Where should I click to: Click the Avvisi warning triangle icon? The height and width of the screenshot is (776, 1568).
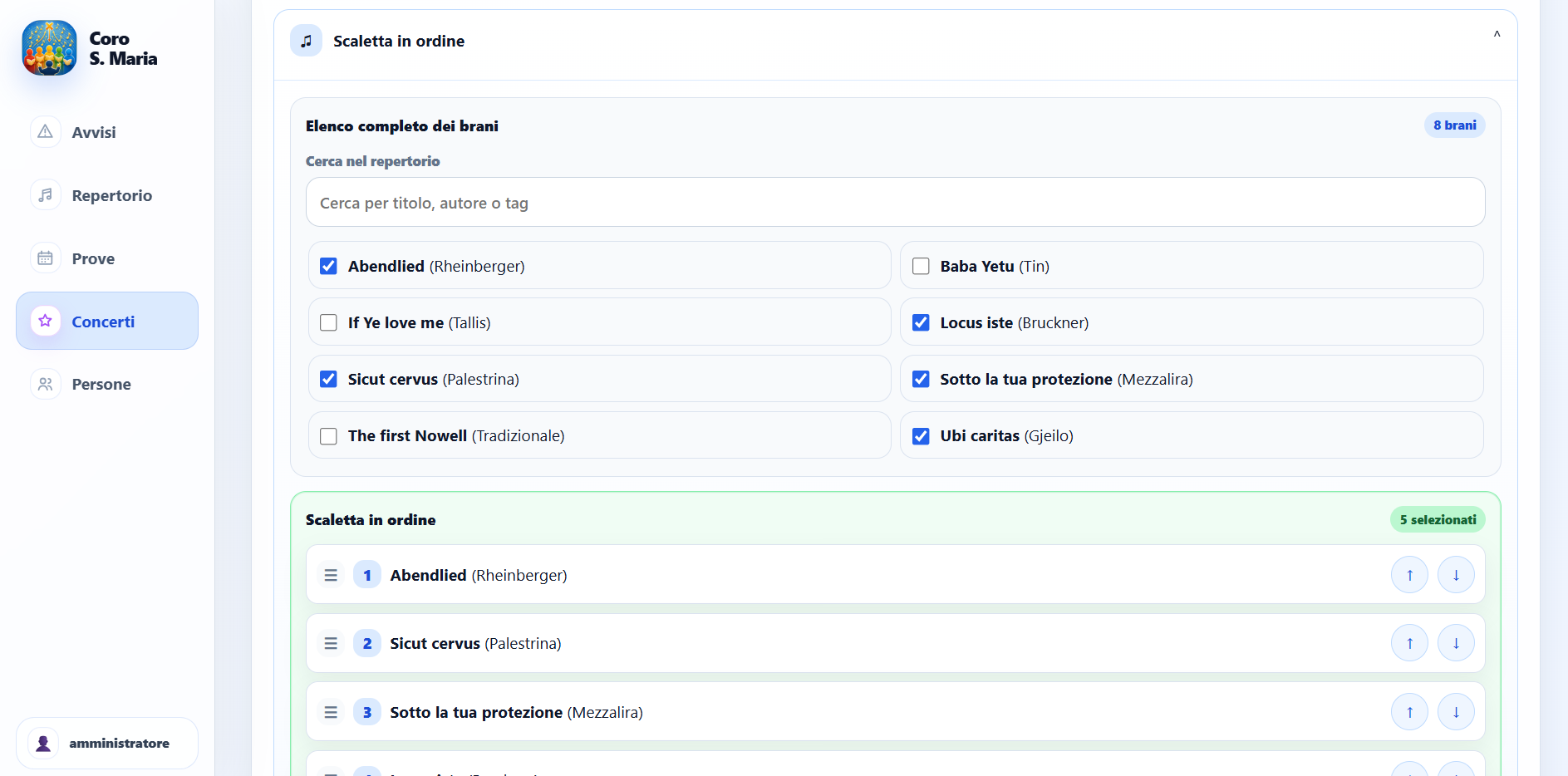(x=46, y=132)
